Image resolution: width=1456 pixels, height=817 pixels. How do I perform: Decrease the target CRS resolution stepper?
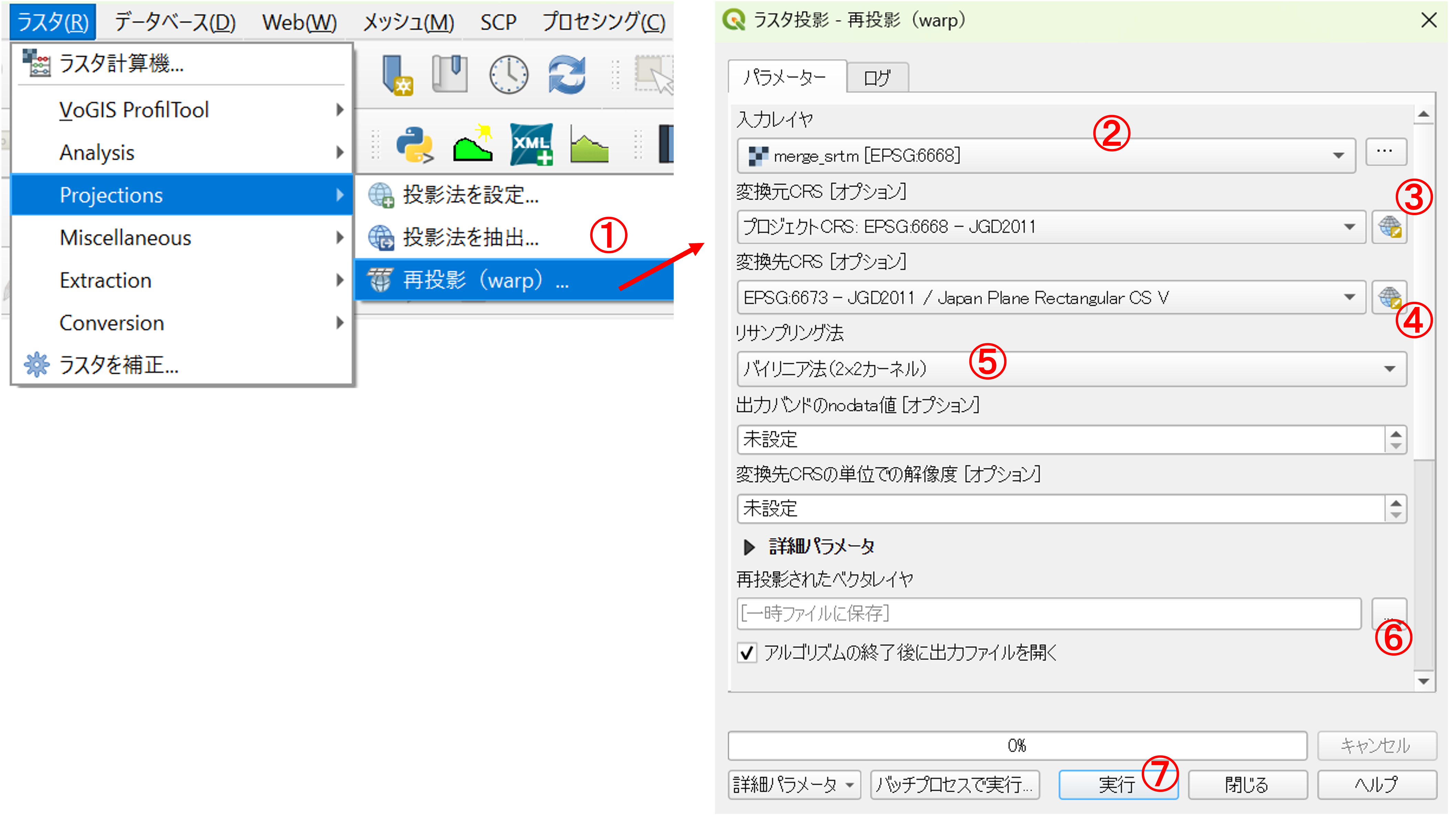1396,515
